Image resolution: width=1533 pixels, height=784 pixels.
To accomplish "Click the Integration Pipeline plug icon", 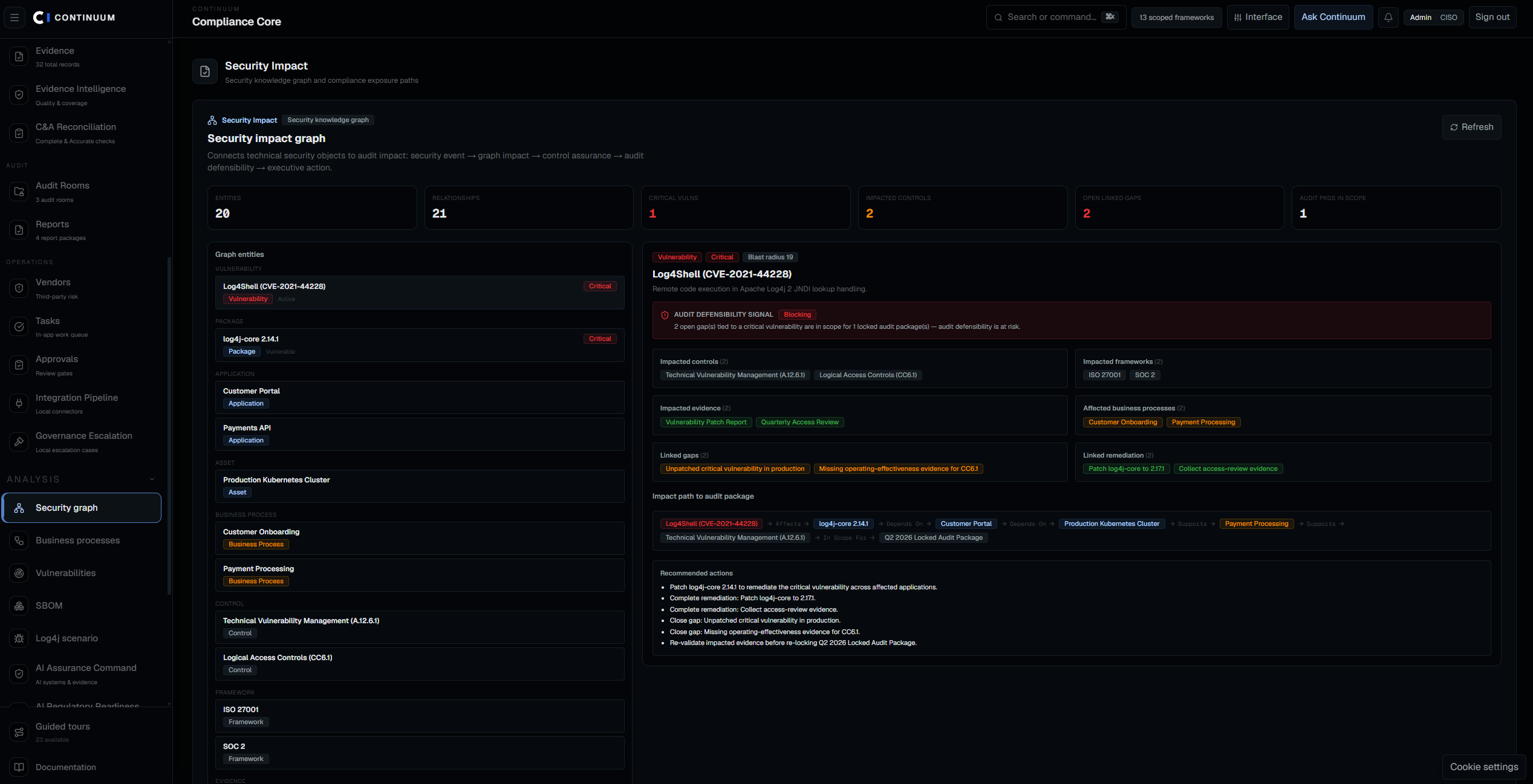I will click(x=19, y=404).
